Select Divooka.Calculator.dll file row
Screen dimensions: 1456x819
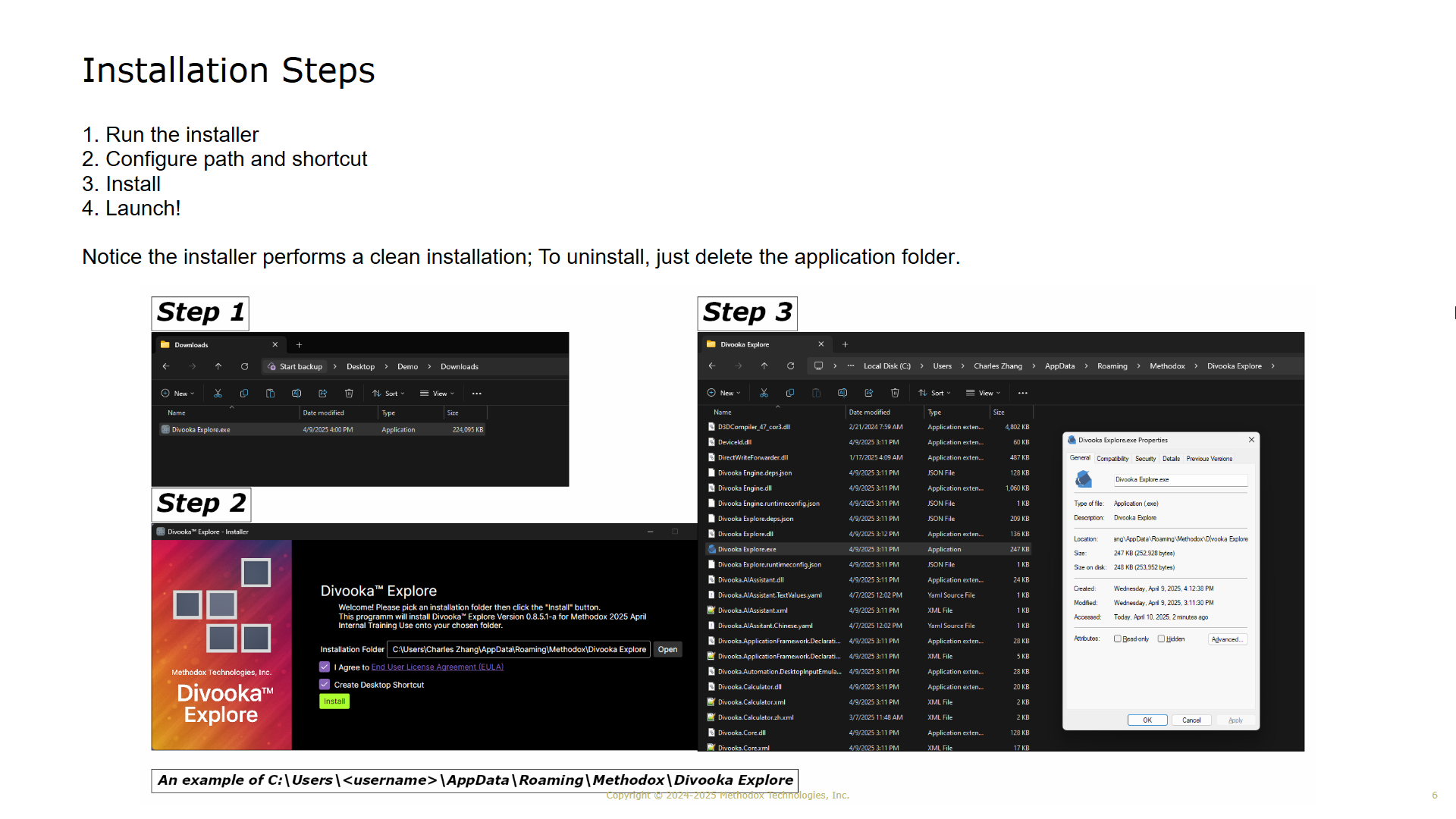(x=868, y=687)
